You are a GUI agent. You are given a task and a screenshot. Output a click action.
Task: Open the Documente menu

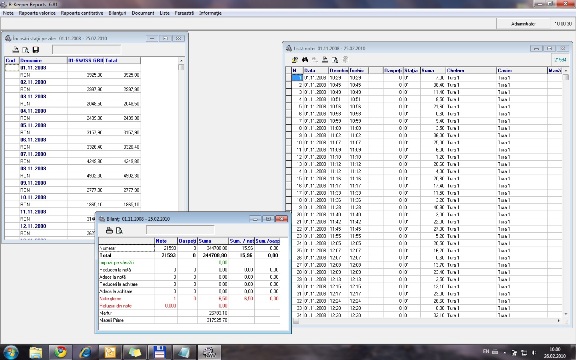(143, 13)
